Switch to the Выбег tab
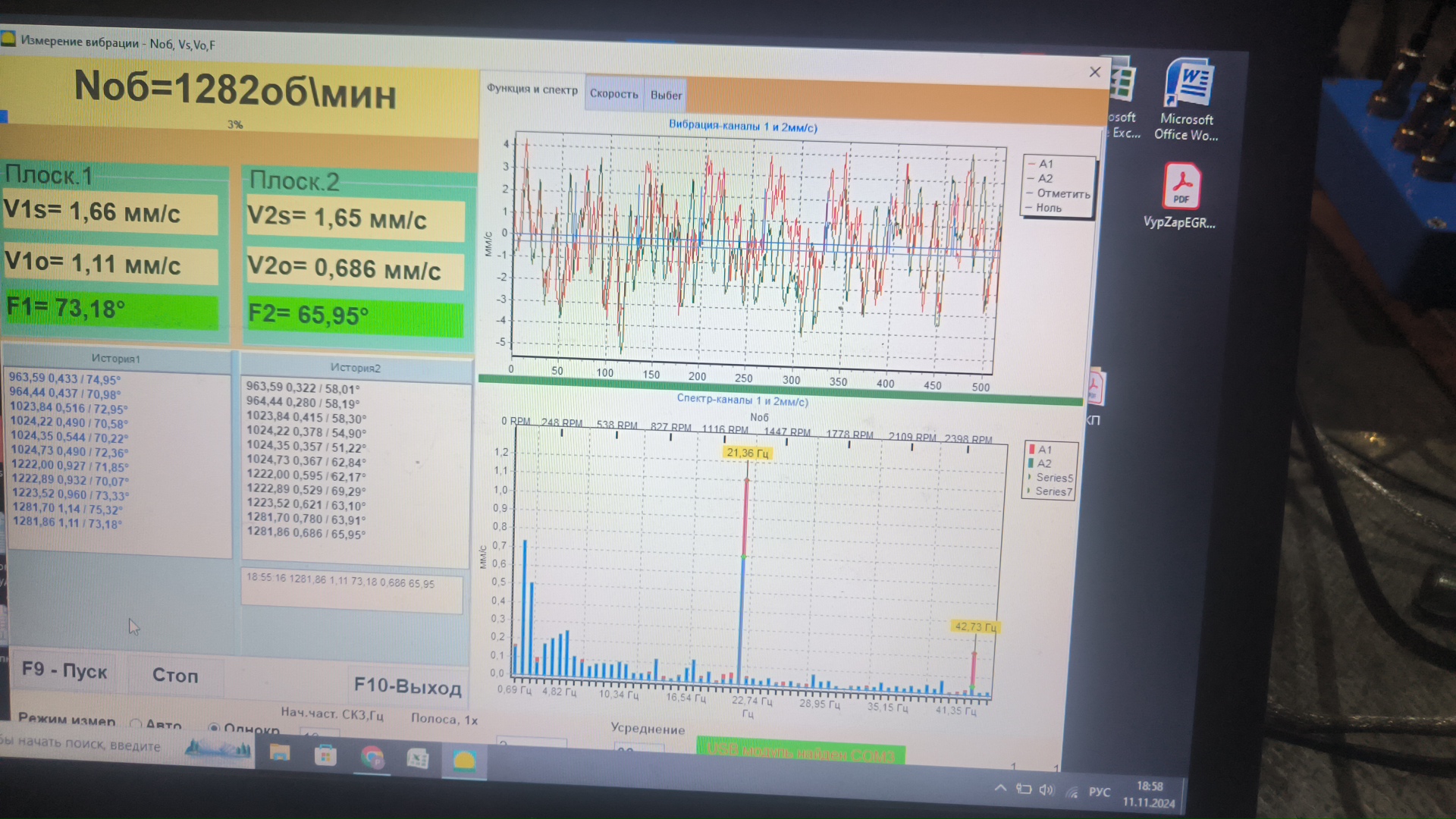 pyautogui.click(x=666, y=96)
